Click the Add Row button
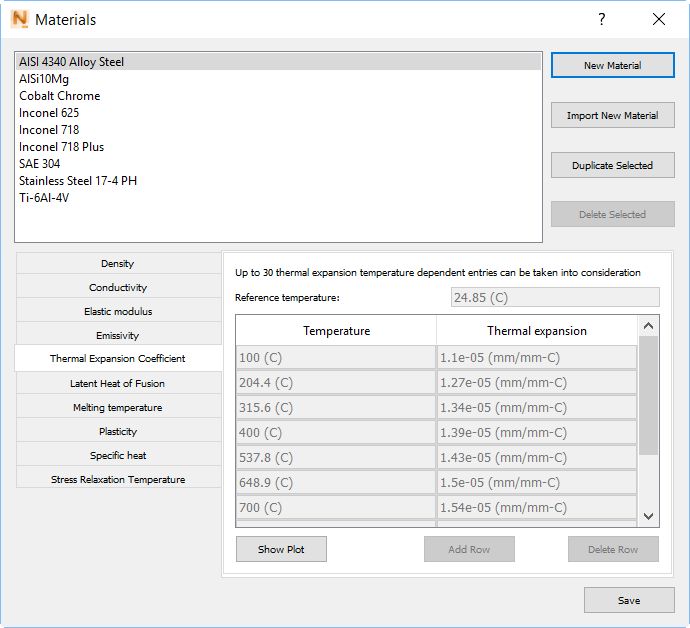The width and height of the screenshot is (690, 628). click(469, 549)
